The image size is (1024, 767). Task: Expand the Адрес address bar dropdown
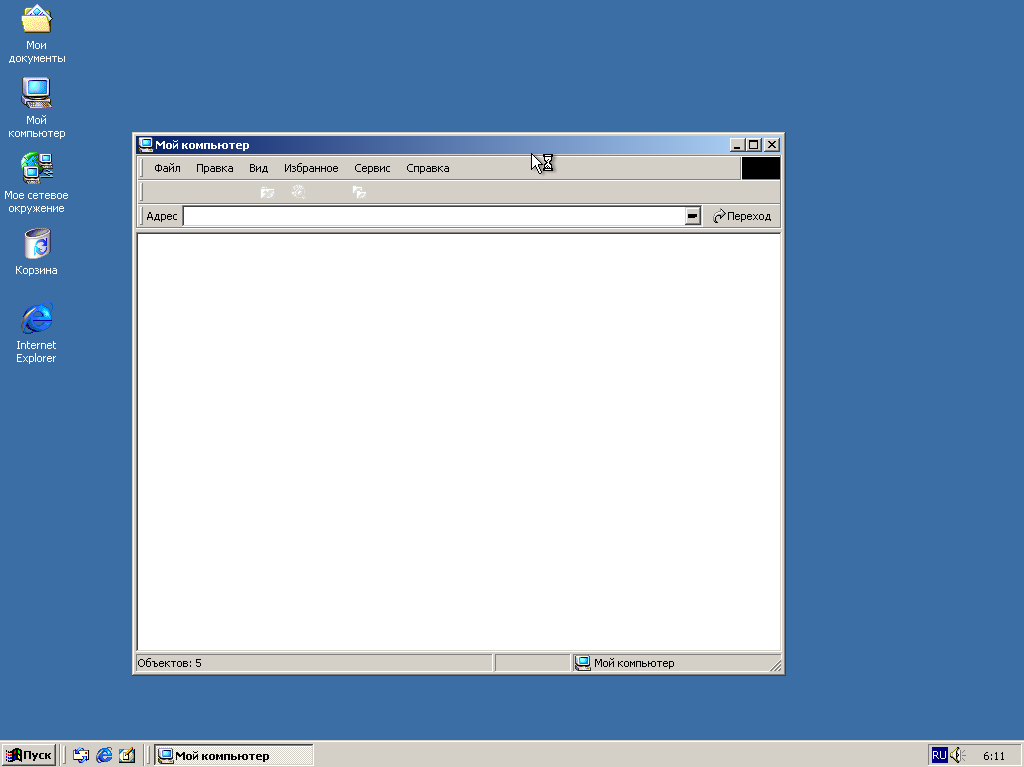coord(692,216)
